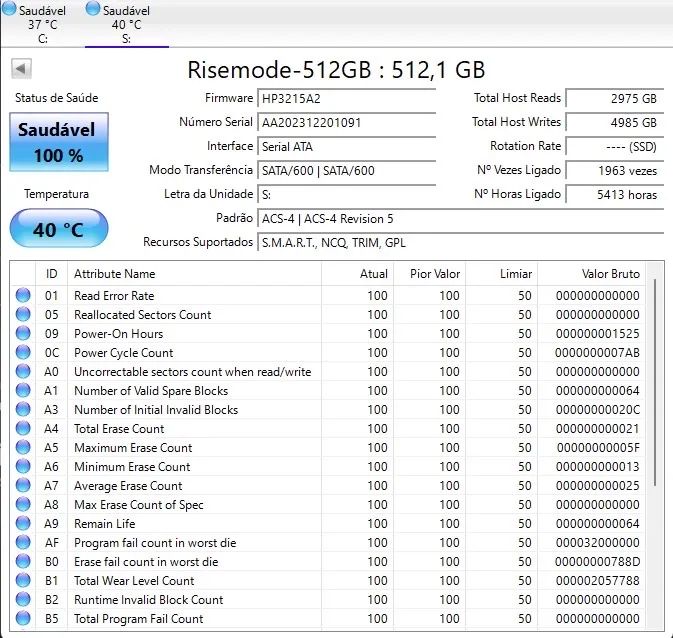Click the supported features field S.M.A.R.T., NCQ, TRIM, GPL

(x=461, y=243)
